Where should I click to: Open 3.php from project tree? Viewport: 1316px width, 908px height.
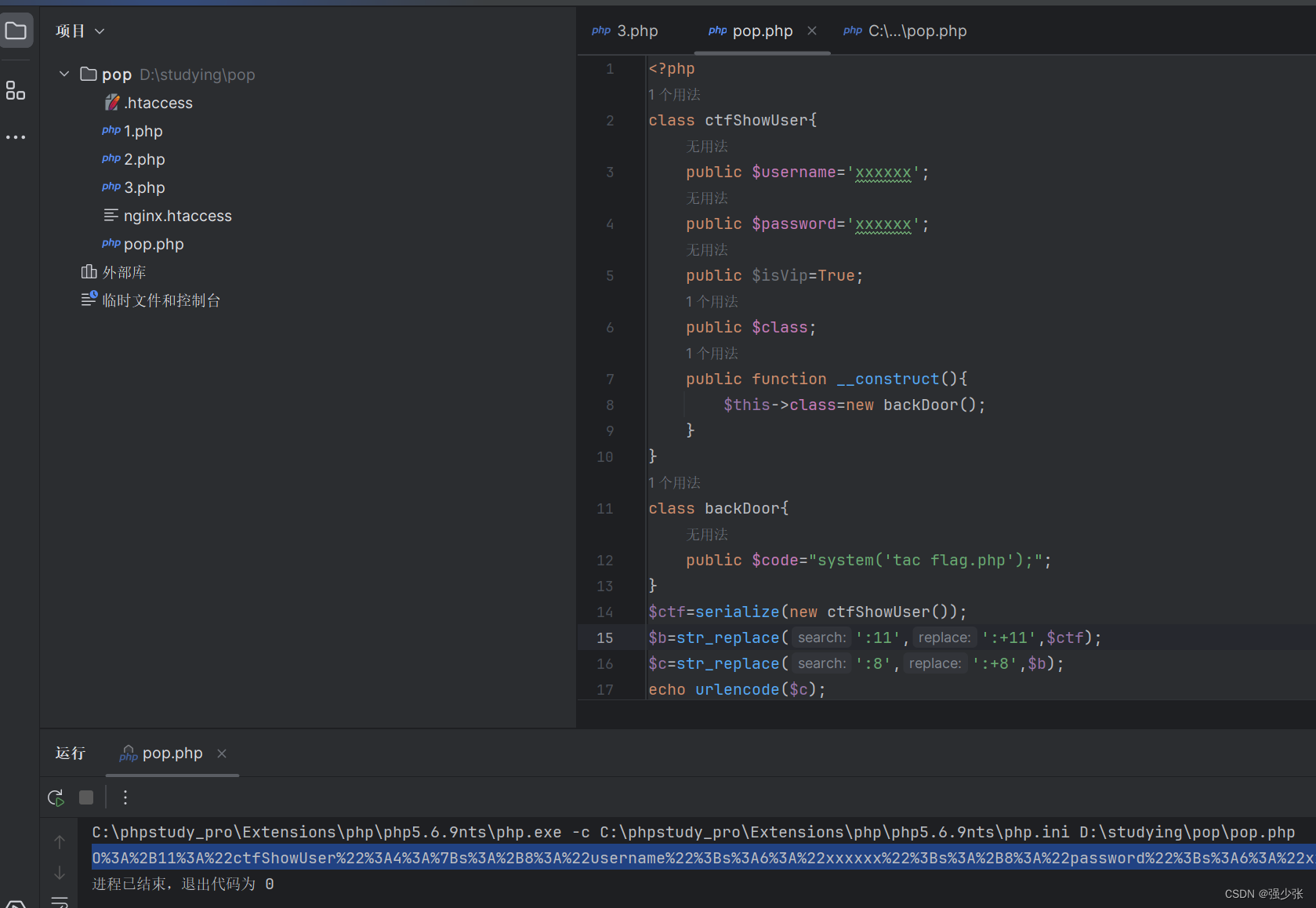pyautogui.click(x=133, y=187)
